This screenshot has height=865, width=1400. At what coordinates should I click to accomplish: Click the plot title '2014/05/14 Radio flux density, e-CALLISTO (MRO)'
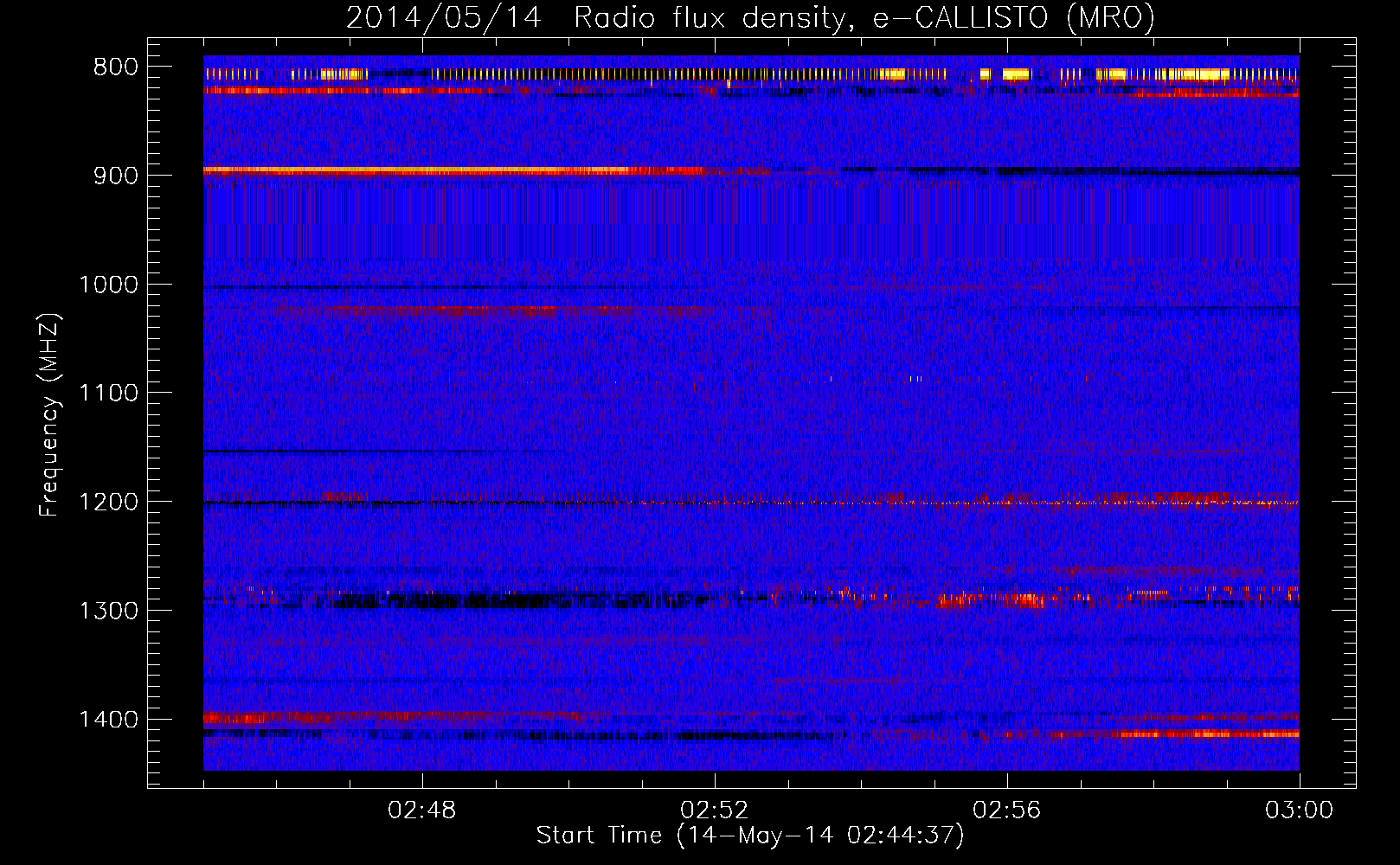coord(750,17)
